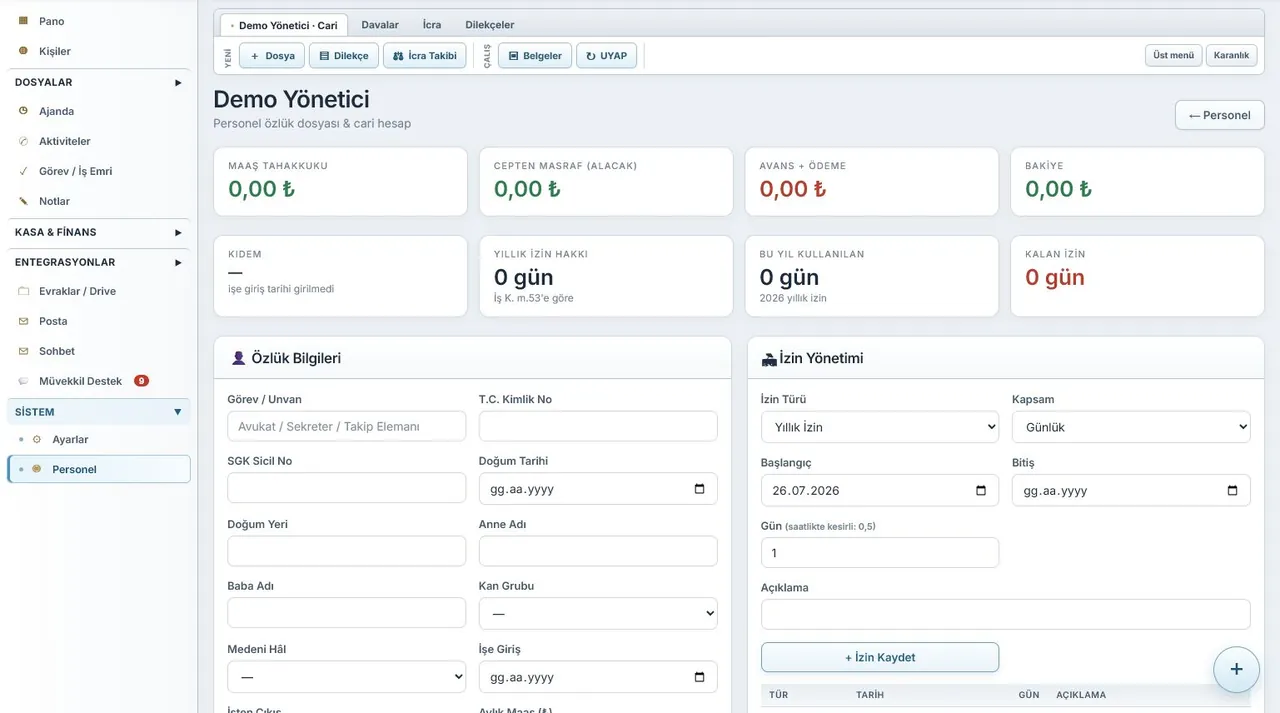Click the Üst menü button
This screenshot has width=1280, height=713.
(1174, 55)
